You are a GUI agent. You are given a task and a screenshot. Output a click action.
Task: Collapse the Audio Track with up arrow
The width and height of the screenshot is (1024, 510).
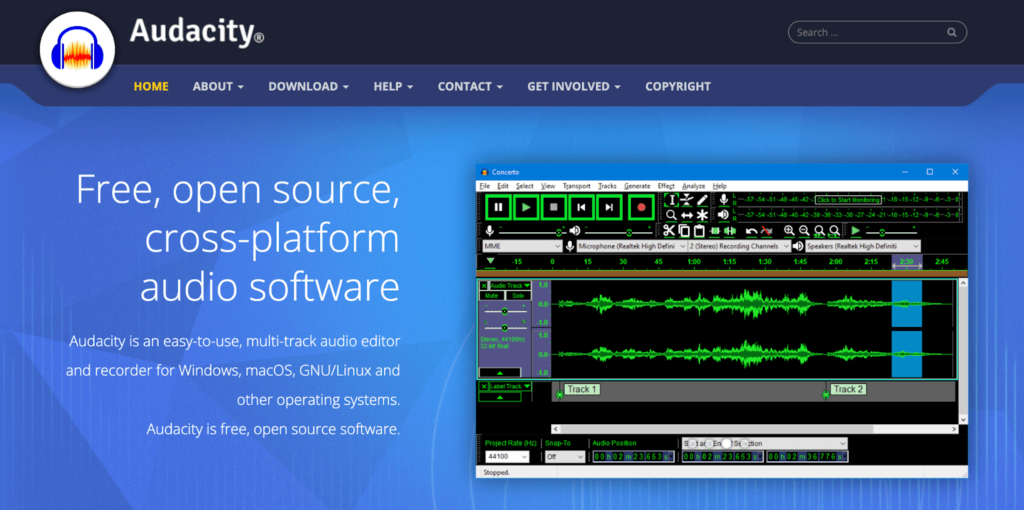point(500,373)
